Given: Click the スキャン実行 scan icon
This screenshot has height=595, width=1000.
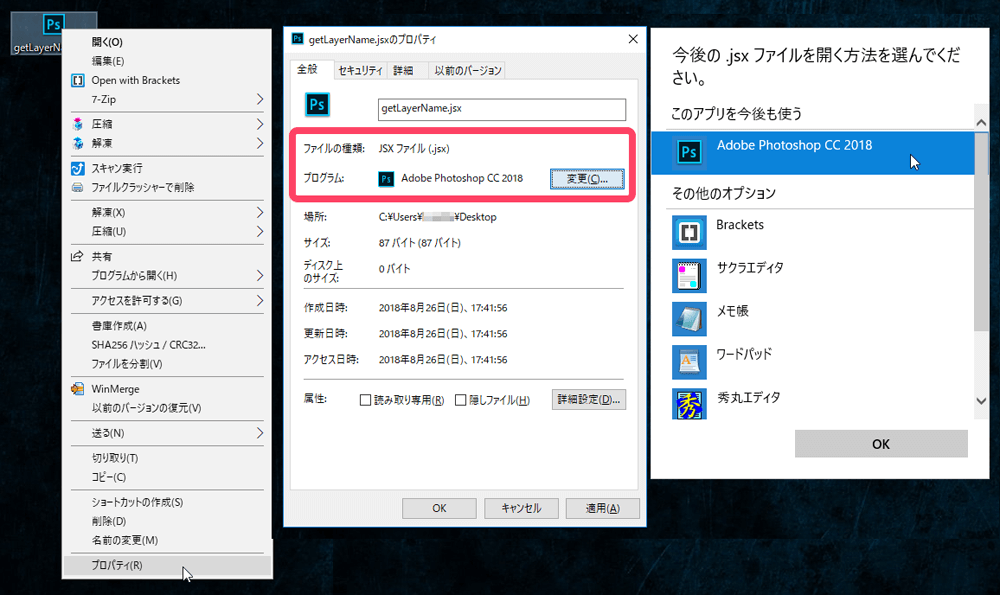Looking at the screenshot, I should [x=77, y=168].
